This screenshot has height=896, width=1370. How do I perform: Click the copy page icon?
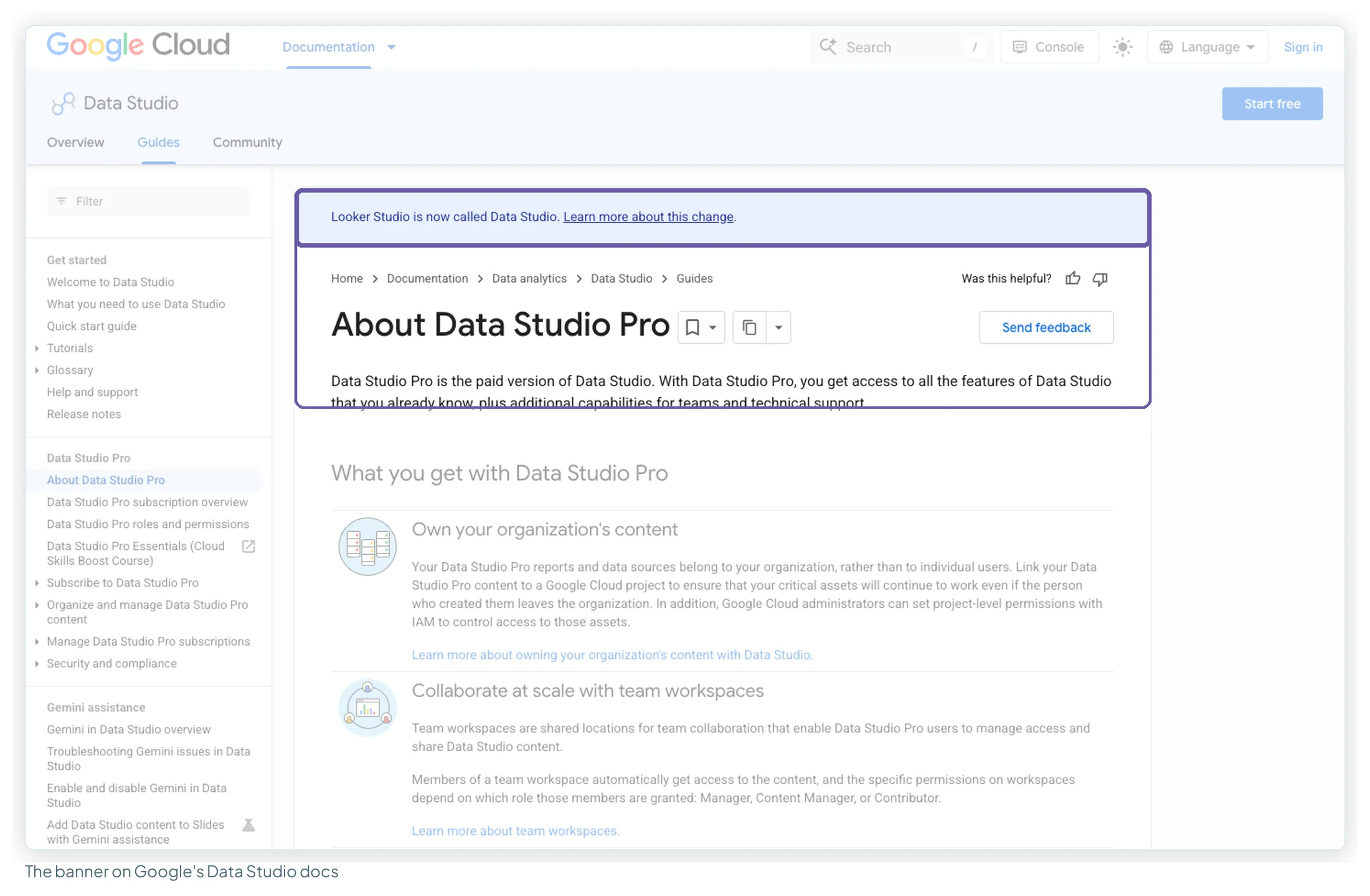(749, 327)
